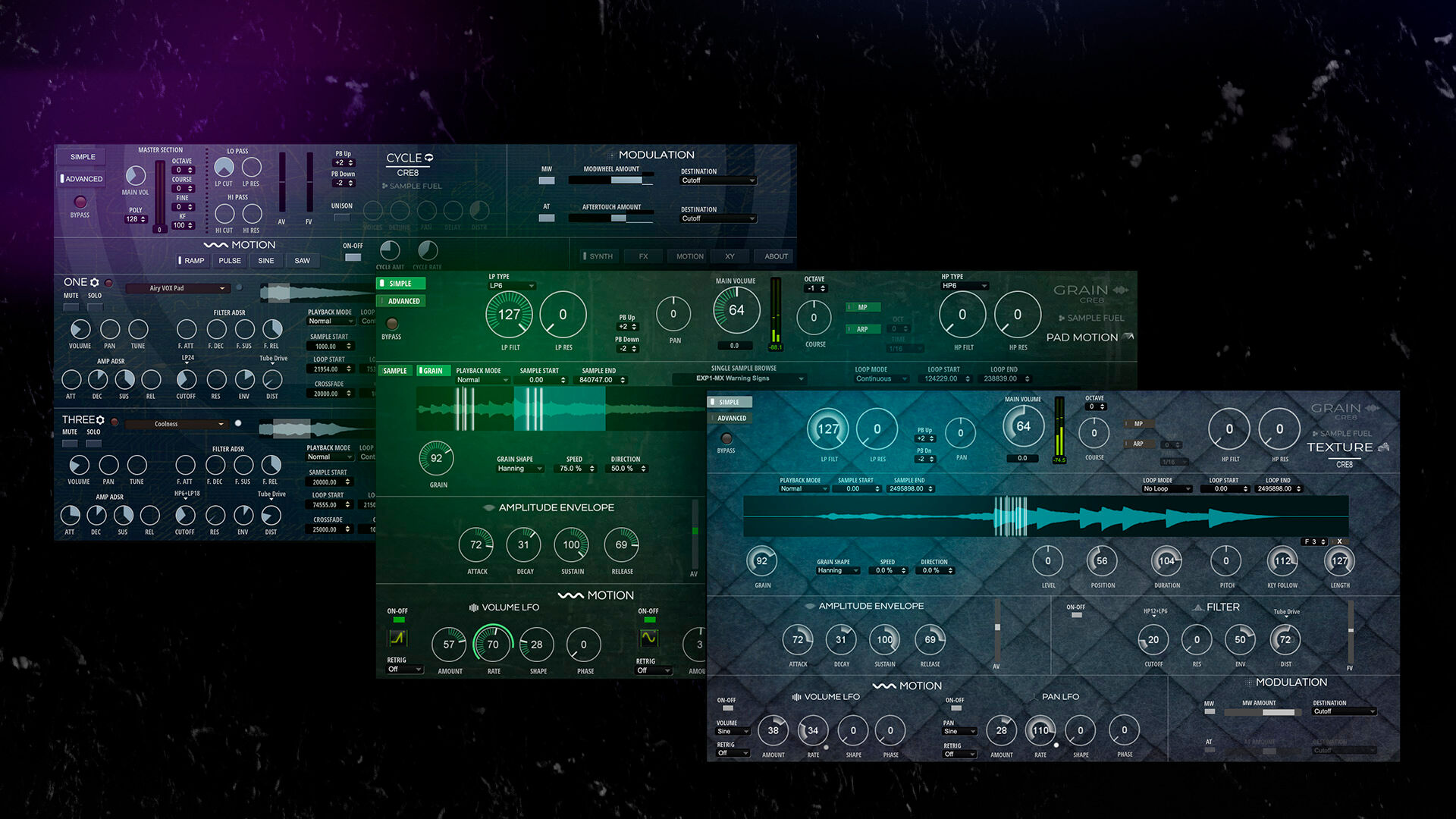Select SAMPLE tab in Pad Motion

click(x=395, y=371)
